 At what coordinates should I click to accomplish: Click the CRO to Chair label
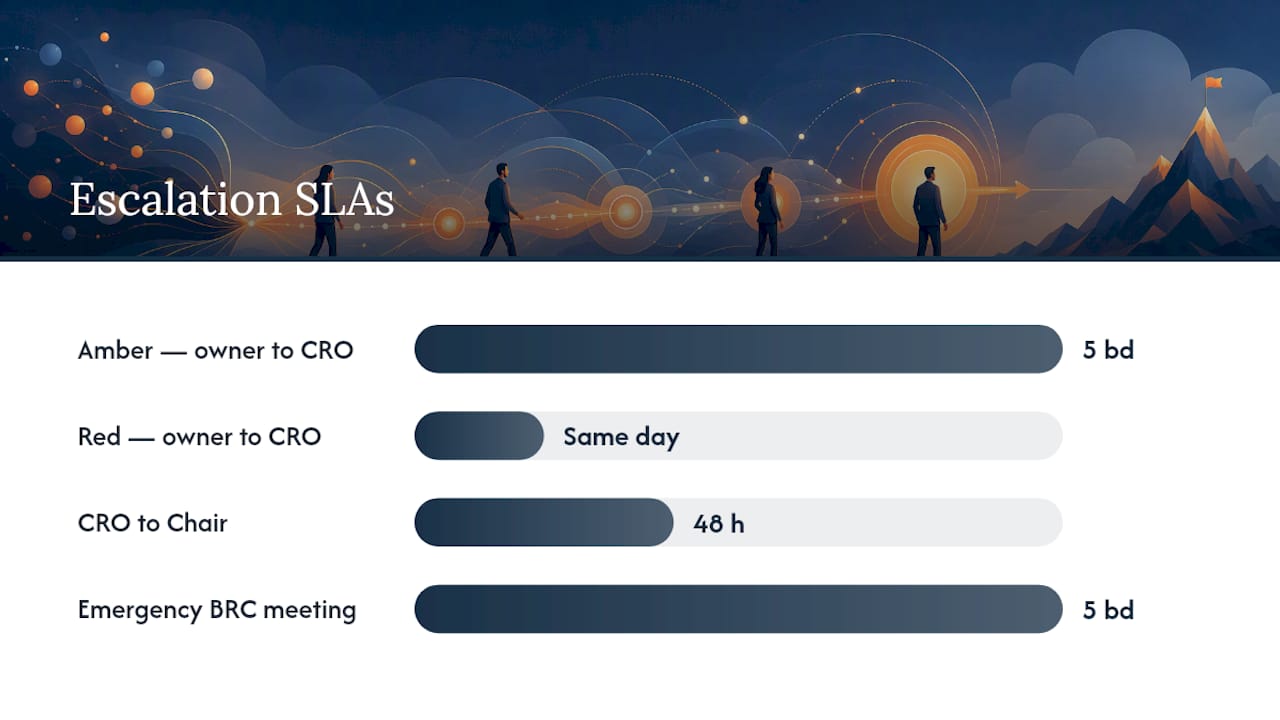click(x=152, y=523)
